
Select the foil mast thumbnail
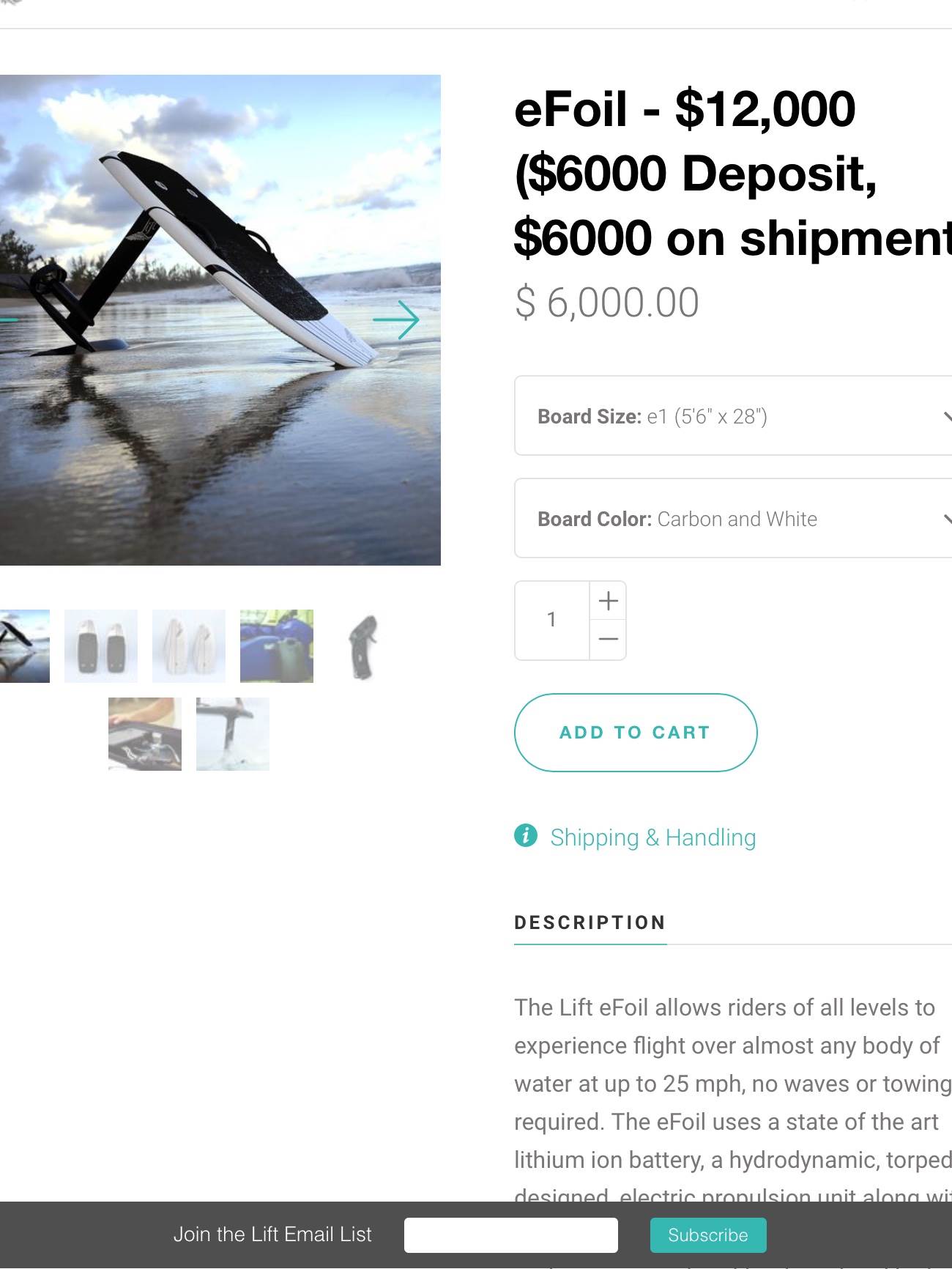[x=233, y=734]
